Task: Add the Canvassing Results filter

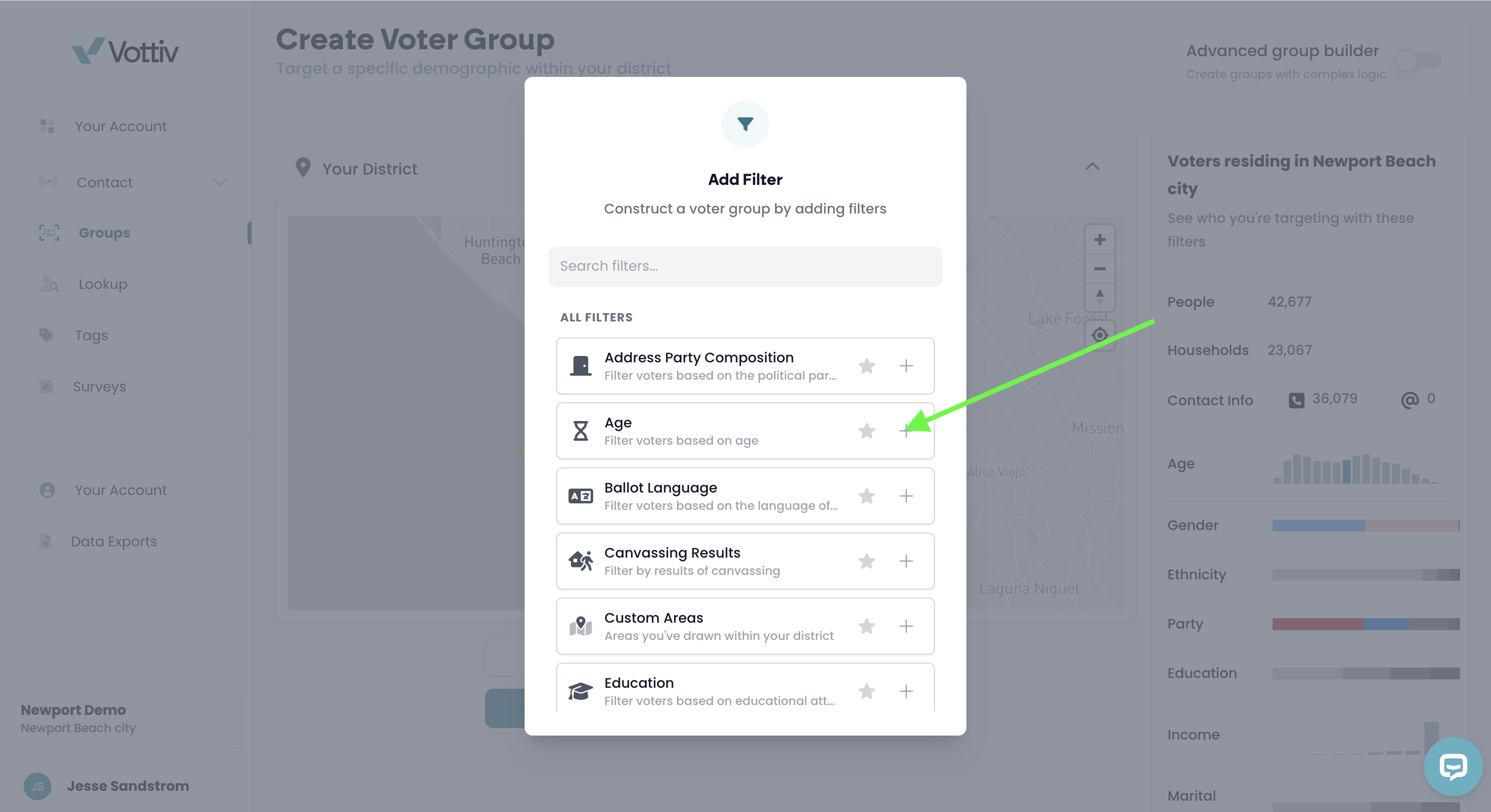Action: pos(906,561)
